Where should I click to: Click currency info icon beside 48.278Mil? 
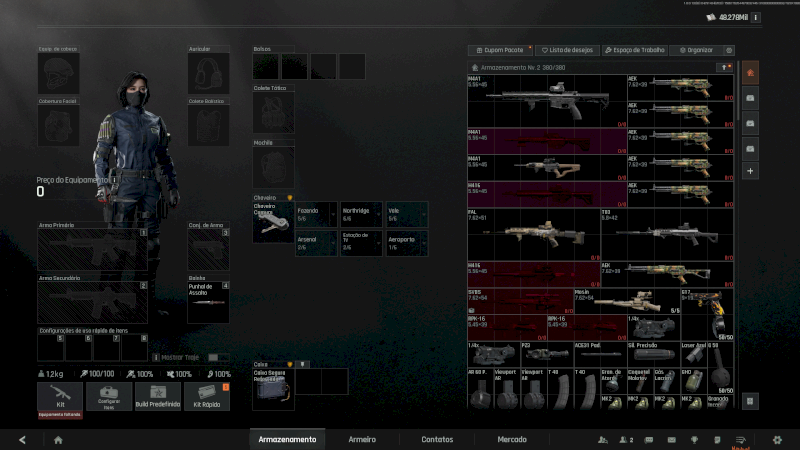[756, 17]
